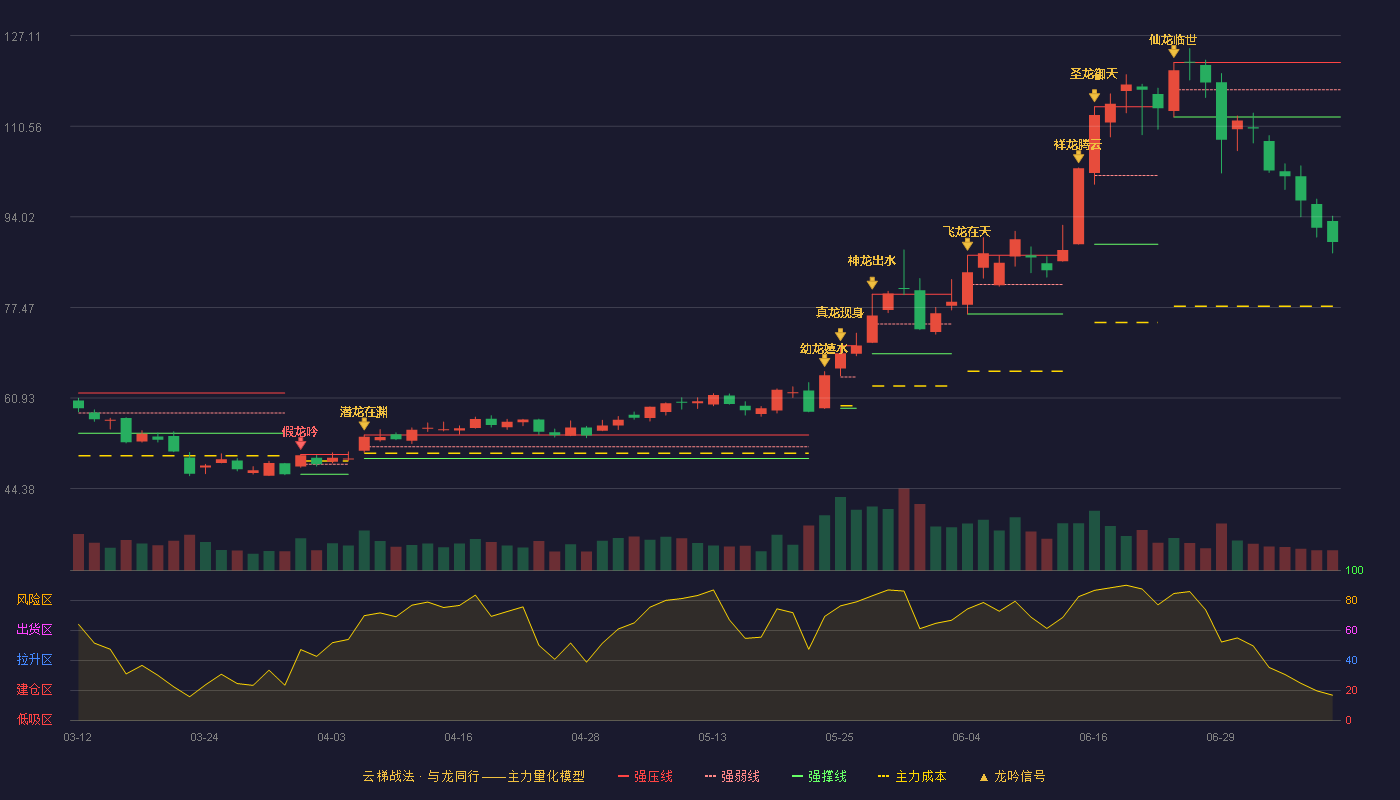Viewport: 1400px width, 800px height.
Task: Click the 低吸区 zone label
Action: 34,719
